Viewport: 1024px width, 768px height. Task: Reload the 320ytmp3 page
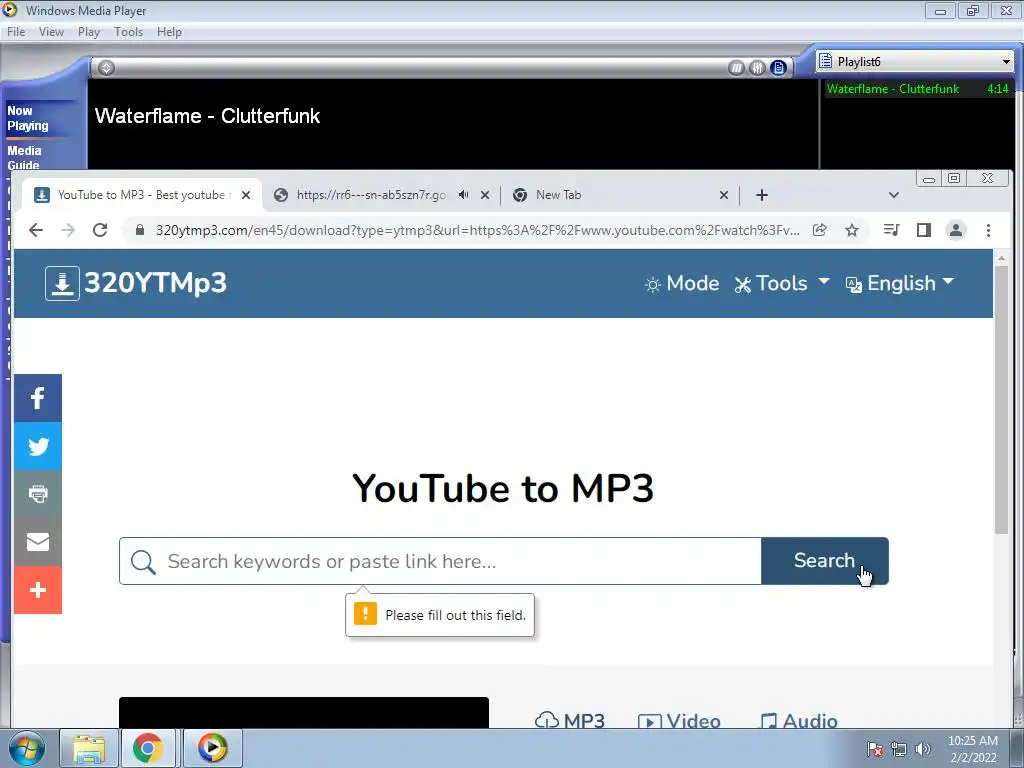click(100, 230)
